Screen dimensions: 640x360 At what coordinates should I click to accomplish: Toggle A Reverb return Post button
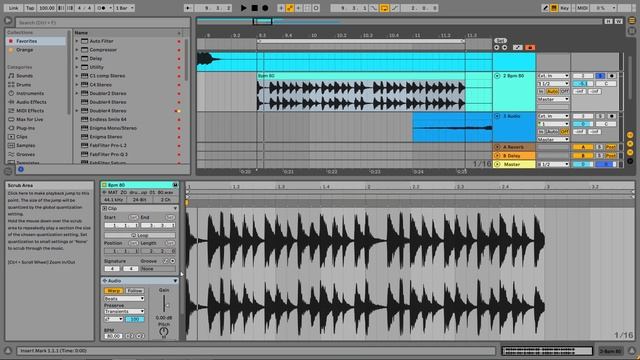point(611,147)
